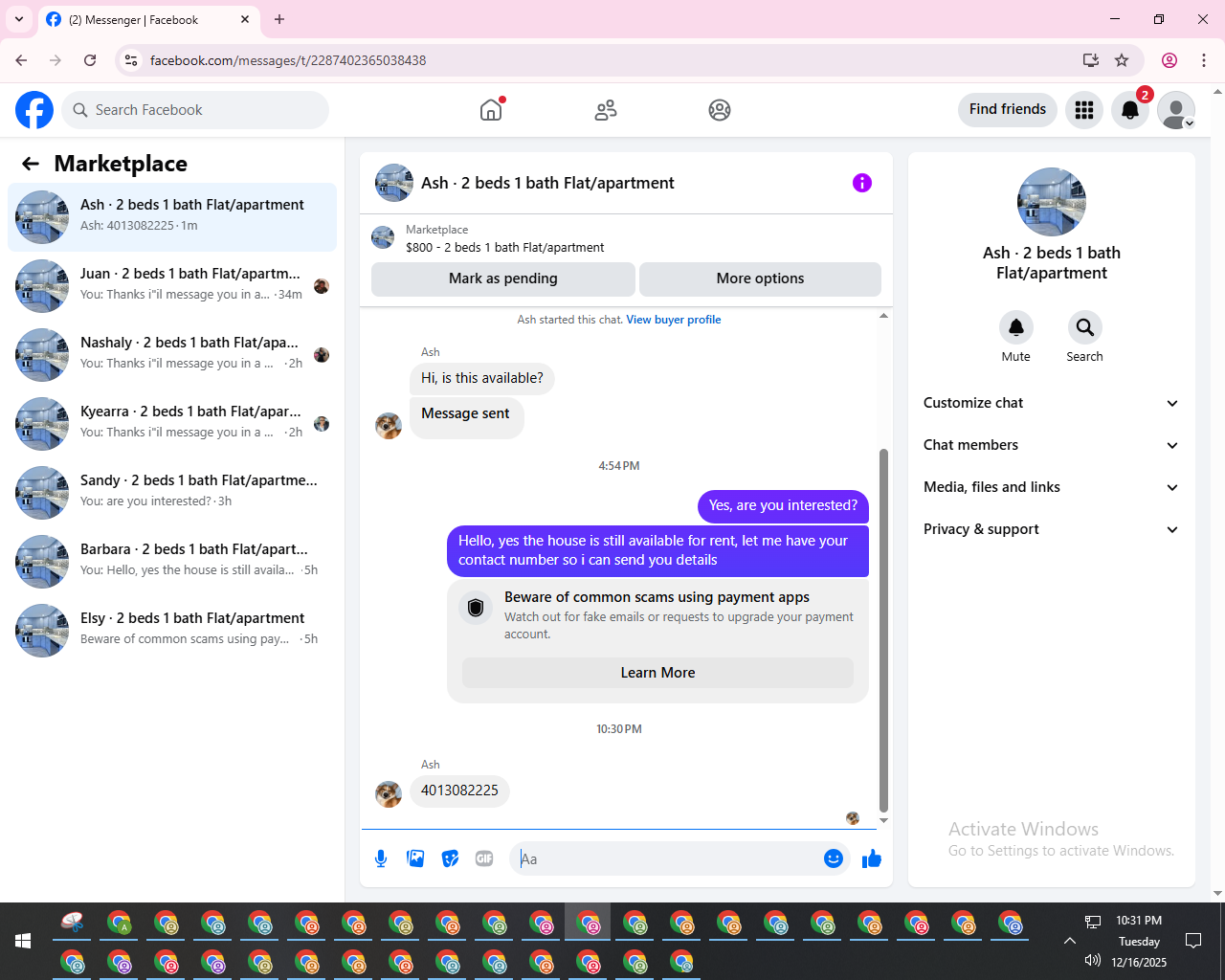Open the emoji picker in message box

[834, 858]
